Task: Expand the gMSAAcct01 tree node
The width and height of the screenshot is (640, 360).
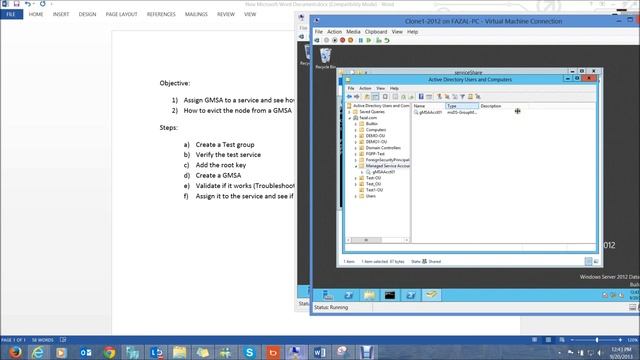Action: 362,172
